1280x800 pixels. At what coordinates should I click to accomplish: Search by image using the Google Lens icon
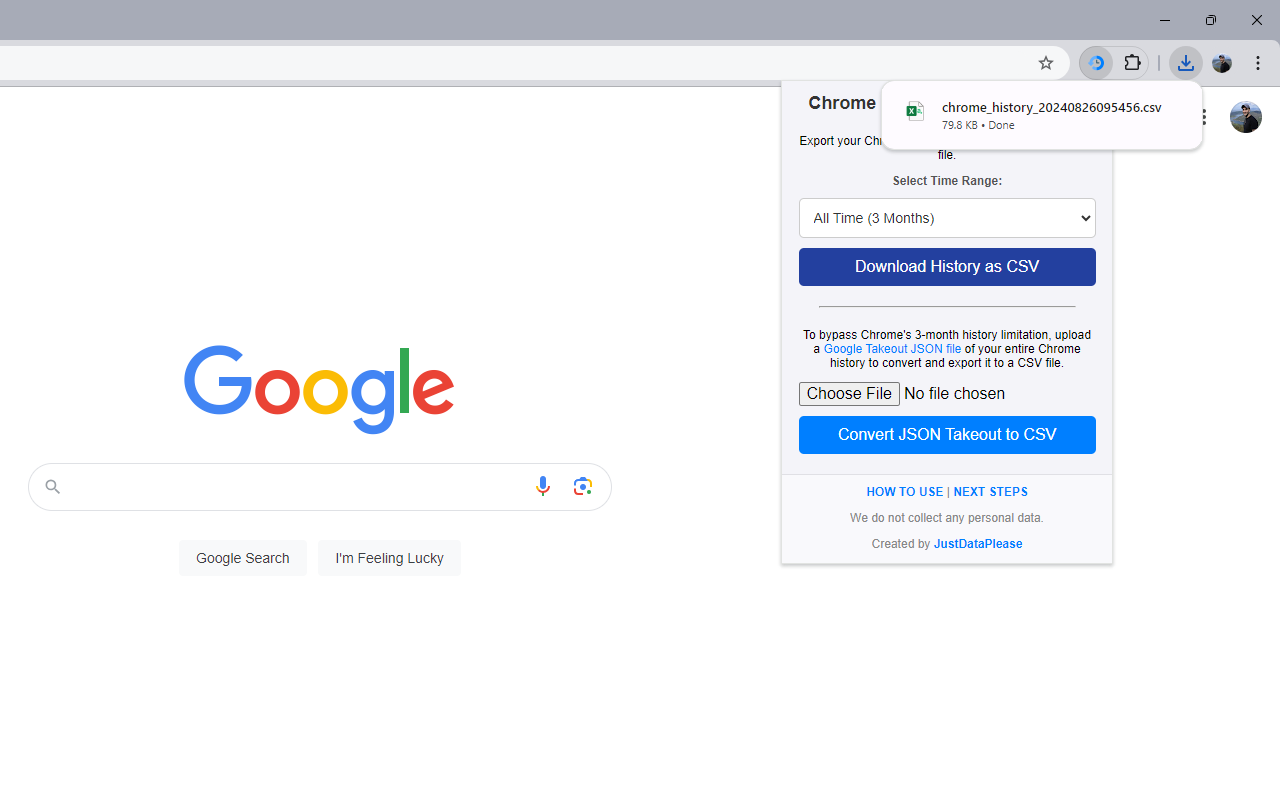pos(583,486)
